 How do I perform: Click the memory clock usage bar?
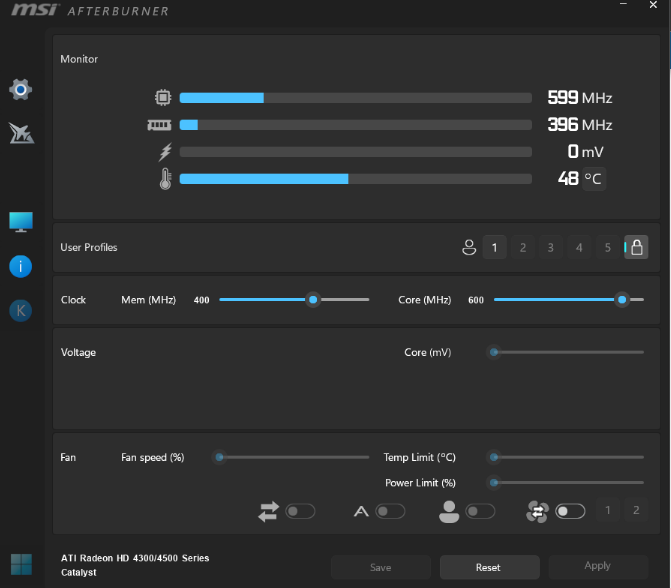click(x=356, y=125)
